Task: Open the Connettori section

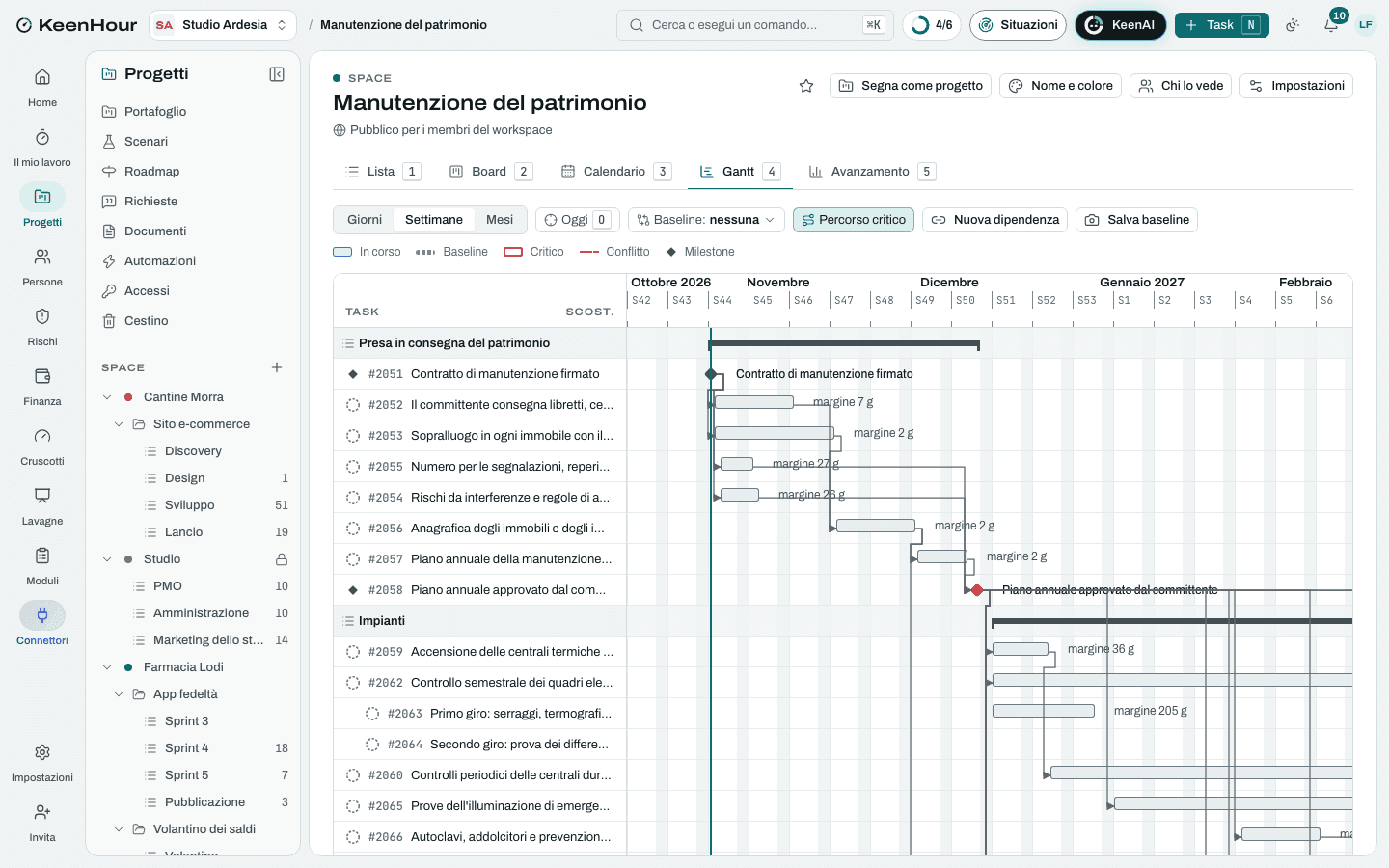Action: point(42,625)
